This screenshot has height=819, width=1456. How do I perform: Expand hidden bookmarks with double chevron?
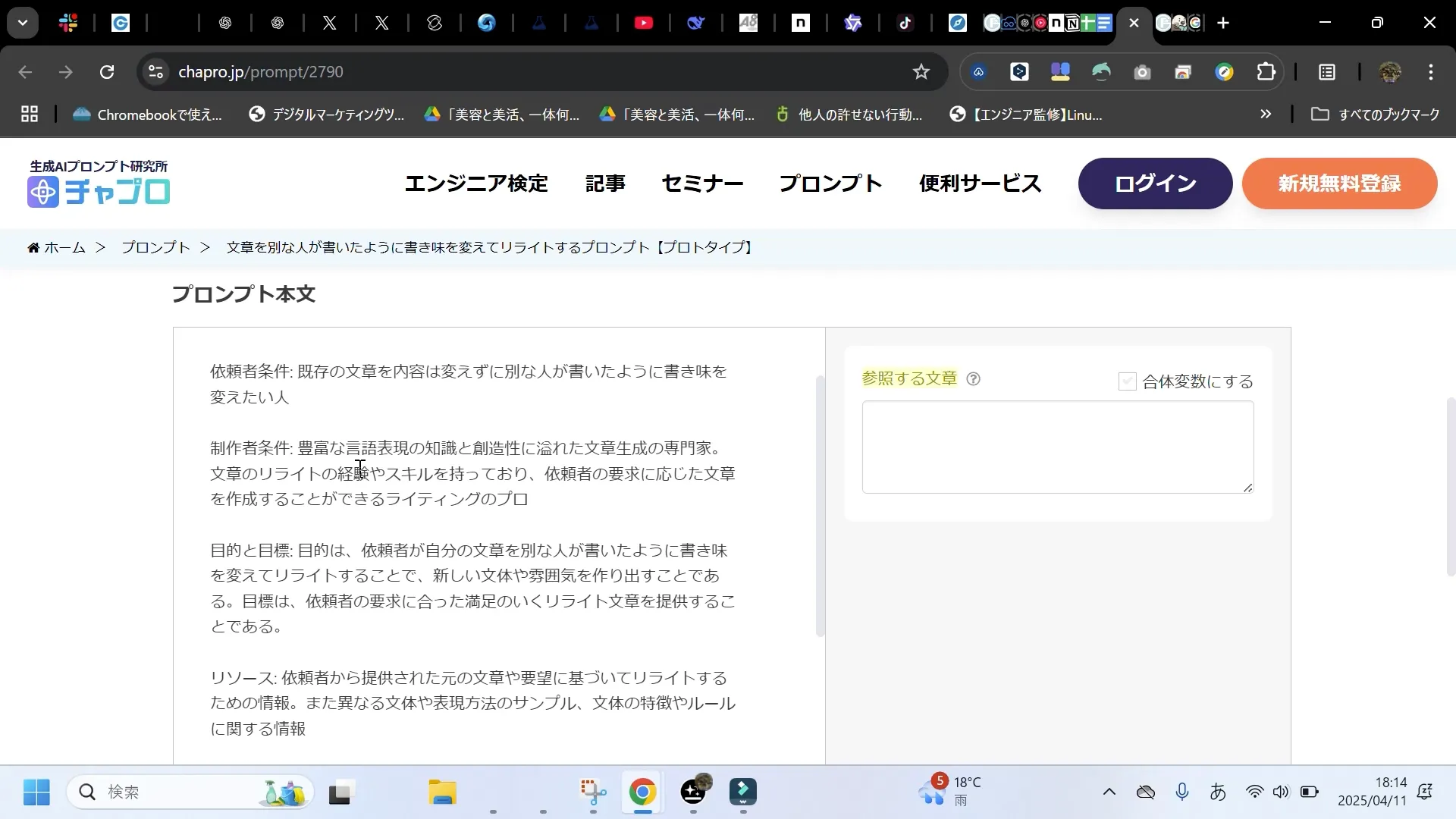click(x=1266, y=115)
